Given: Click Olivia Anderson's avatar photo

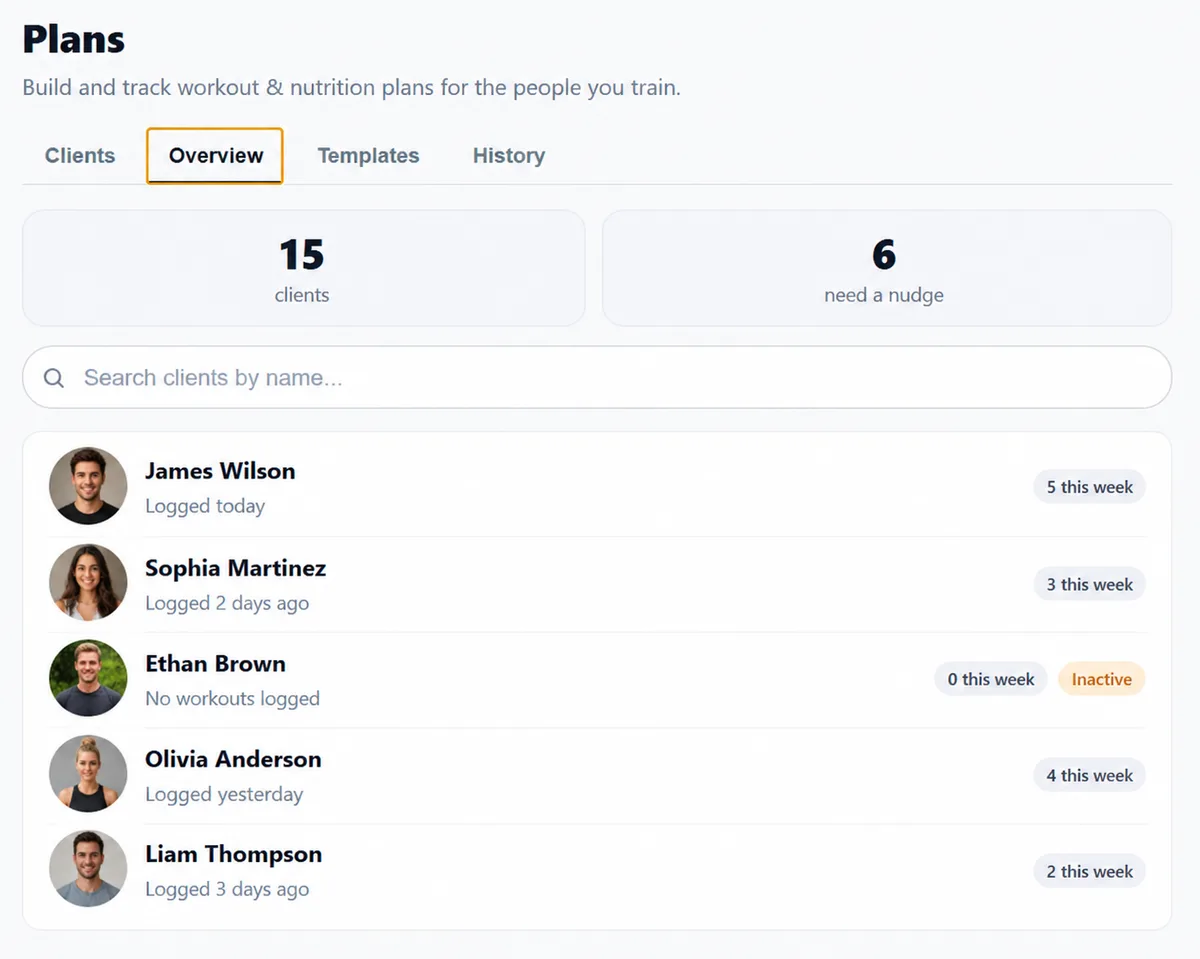Looking at the screenshot, I should click(x=88, y=774).
